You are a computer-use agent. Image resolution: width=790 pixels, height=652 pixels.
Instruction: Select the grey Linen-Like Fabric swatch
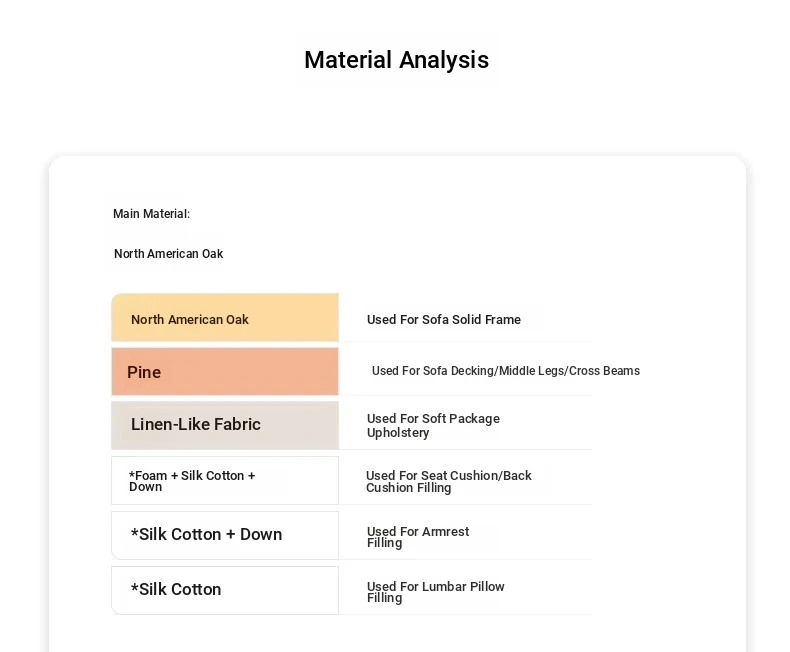(x=225, y=425)
